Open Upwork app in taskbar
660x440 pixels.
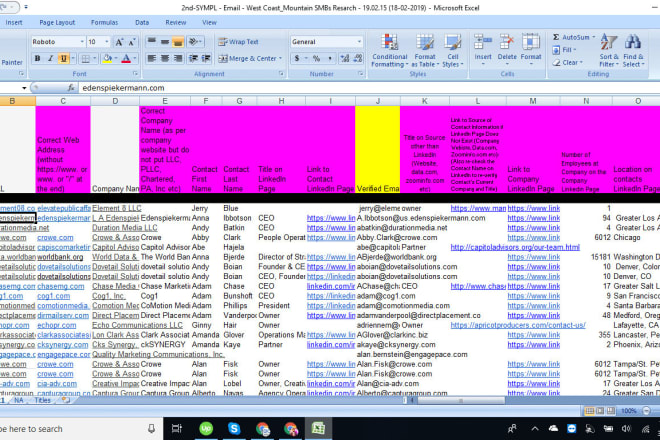coord(206,429)
